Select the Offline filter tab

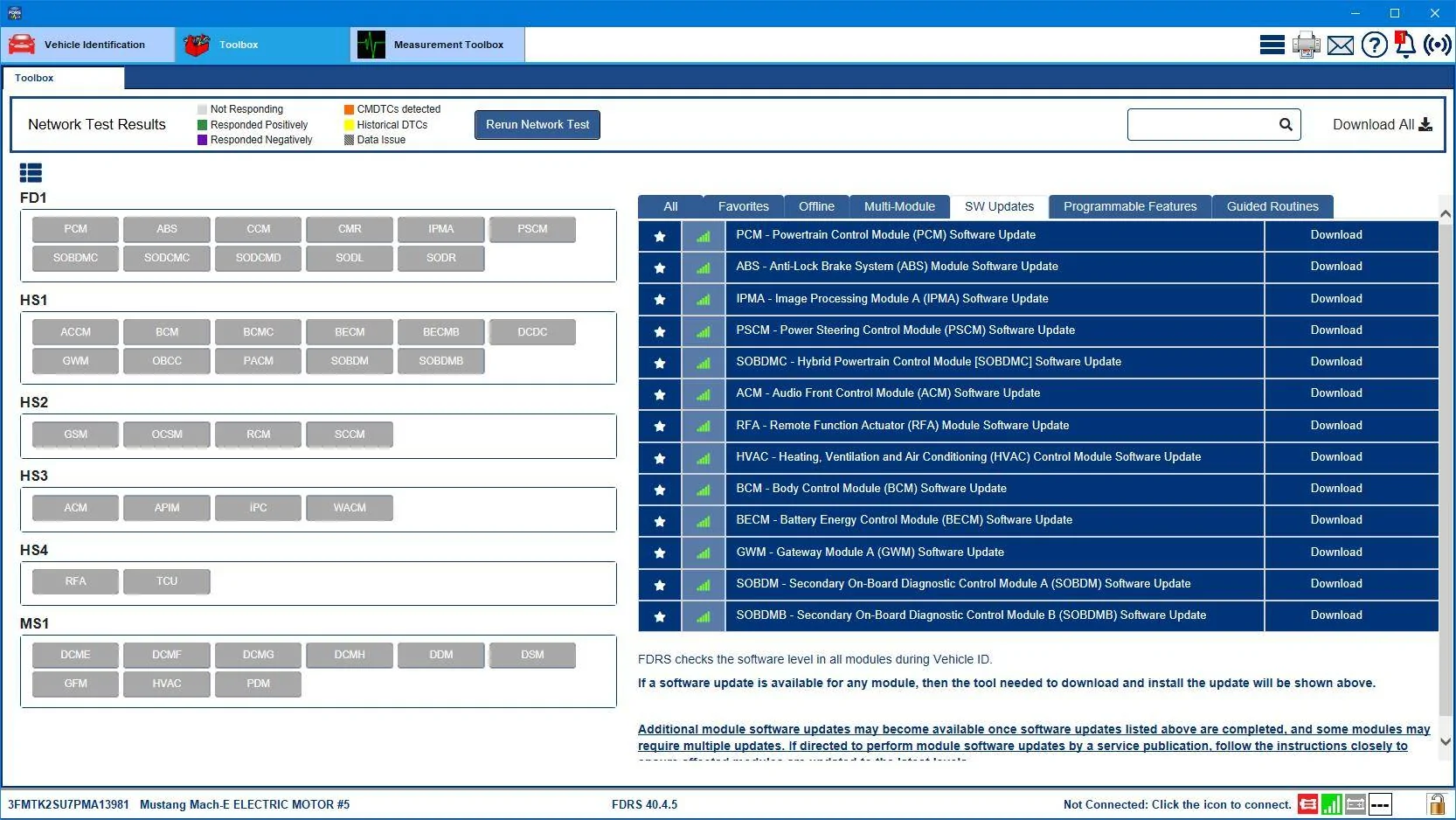[816, 206]
